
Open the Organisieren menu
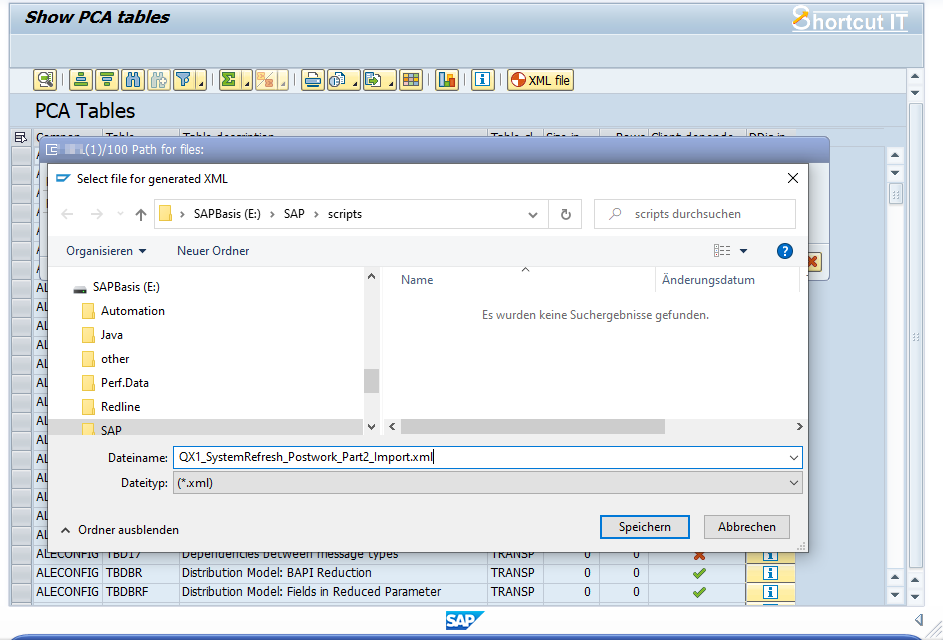[x=105, y=250]
